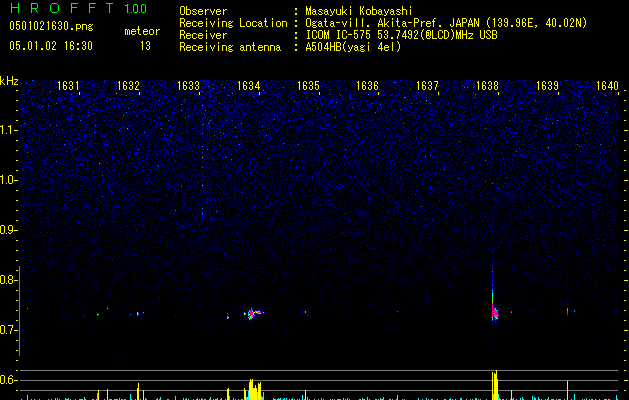
Task: Click the 1639 time axis label
Action: point(547,86)
